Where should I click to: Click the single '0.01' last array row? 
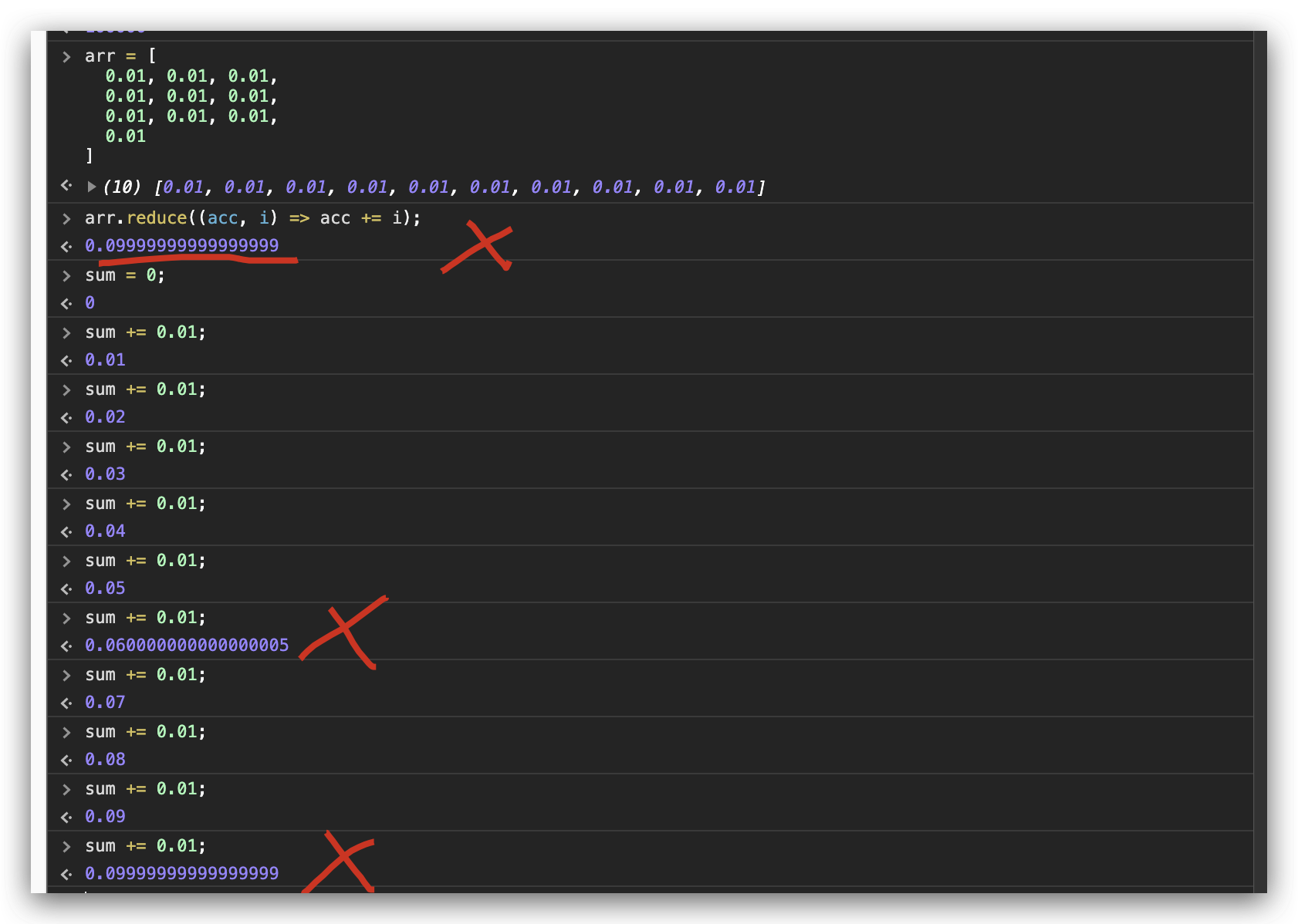point(126,137)
